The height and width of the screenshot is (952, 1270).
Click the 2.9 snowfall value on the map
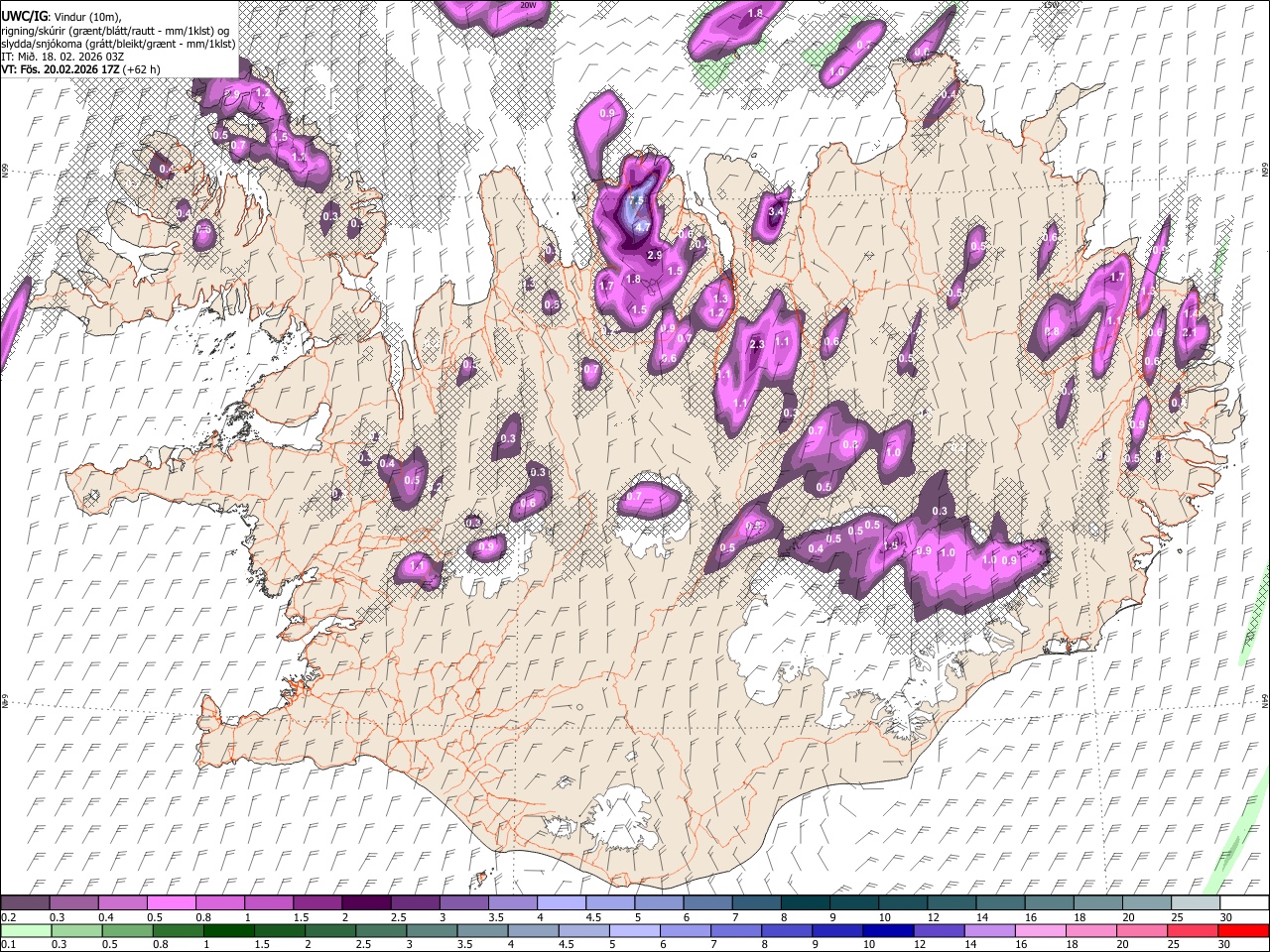pos(654,255)
